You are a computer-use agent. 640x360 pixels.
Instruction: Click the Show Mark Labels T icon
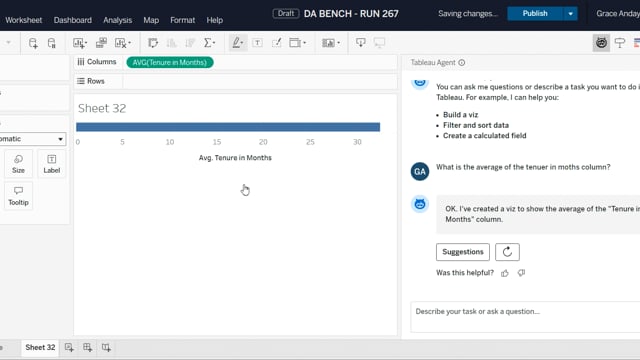pos(258,43)
